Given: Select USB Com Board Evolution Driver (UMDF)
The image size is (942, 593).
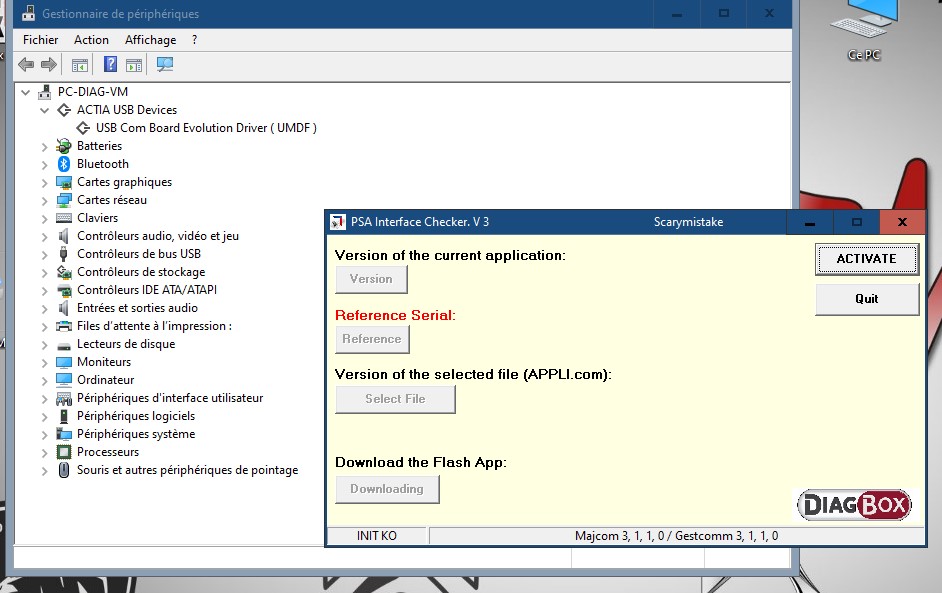Looking at the screenshot, I should [206, 128].
